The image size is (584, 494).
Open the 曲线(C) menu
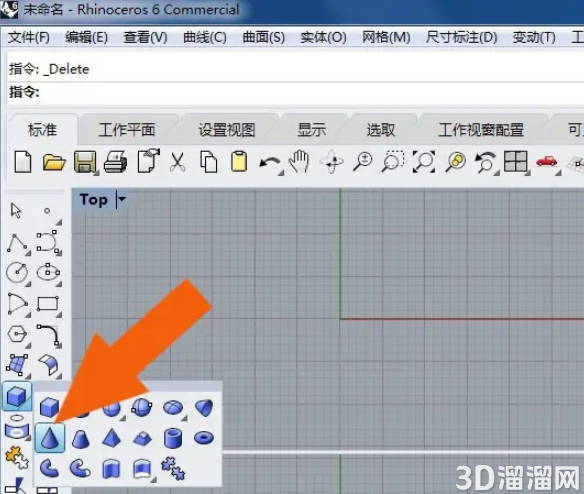pyautogui.click(x=204, y=37)
